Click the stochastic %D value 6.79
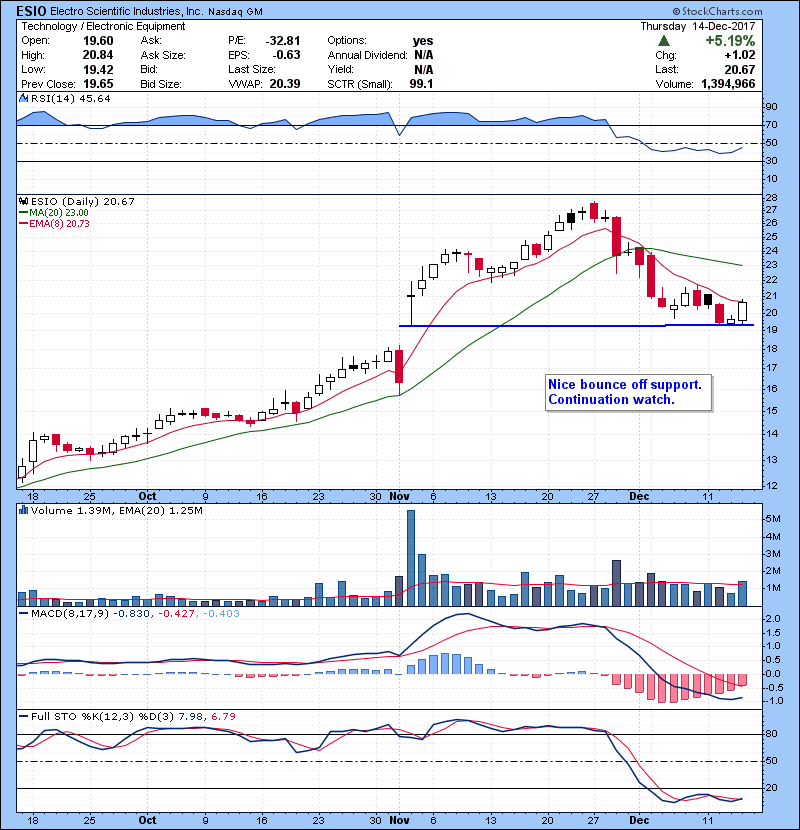The height and width of the screenshot is (830, 800). pyautogui.click(x=223, y=716)
